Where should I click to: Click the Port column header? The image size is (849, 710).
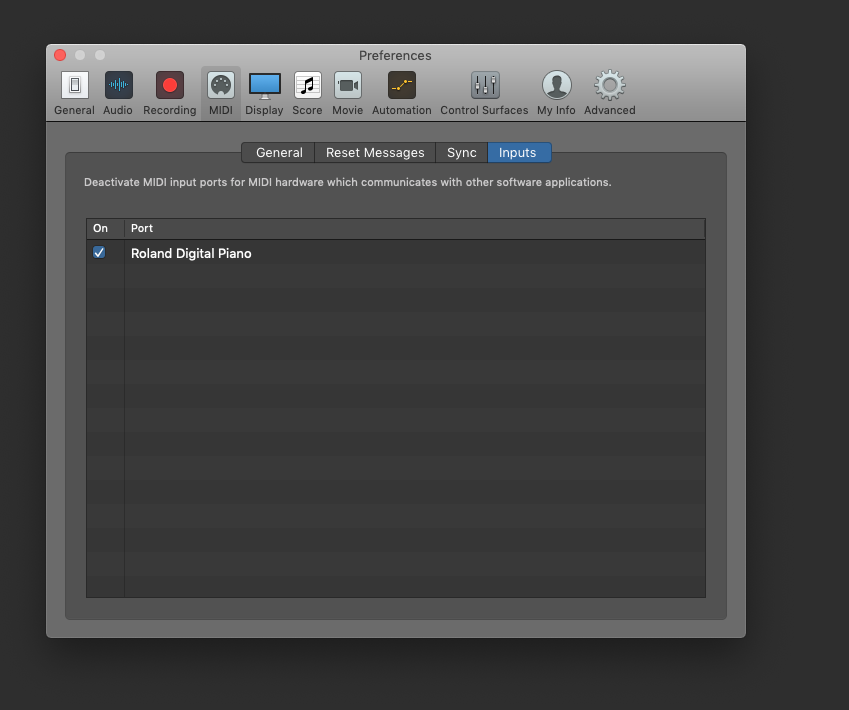tap(415, 229)
